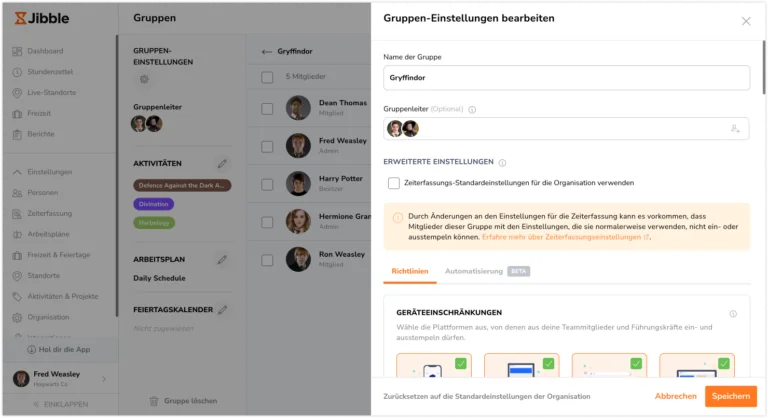Screen dimensions: 768x418
Task: Click trash icon for Gruppe löschen
Action: [x=154, y=401]
